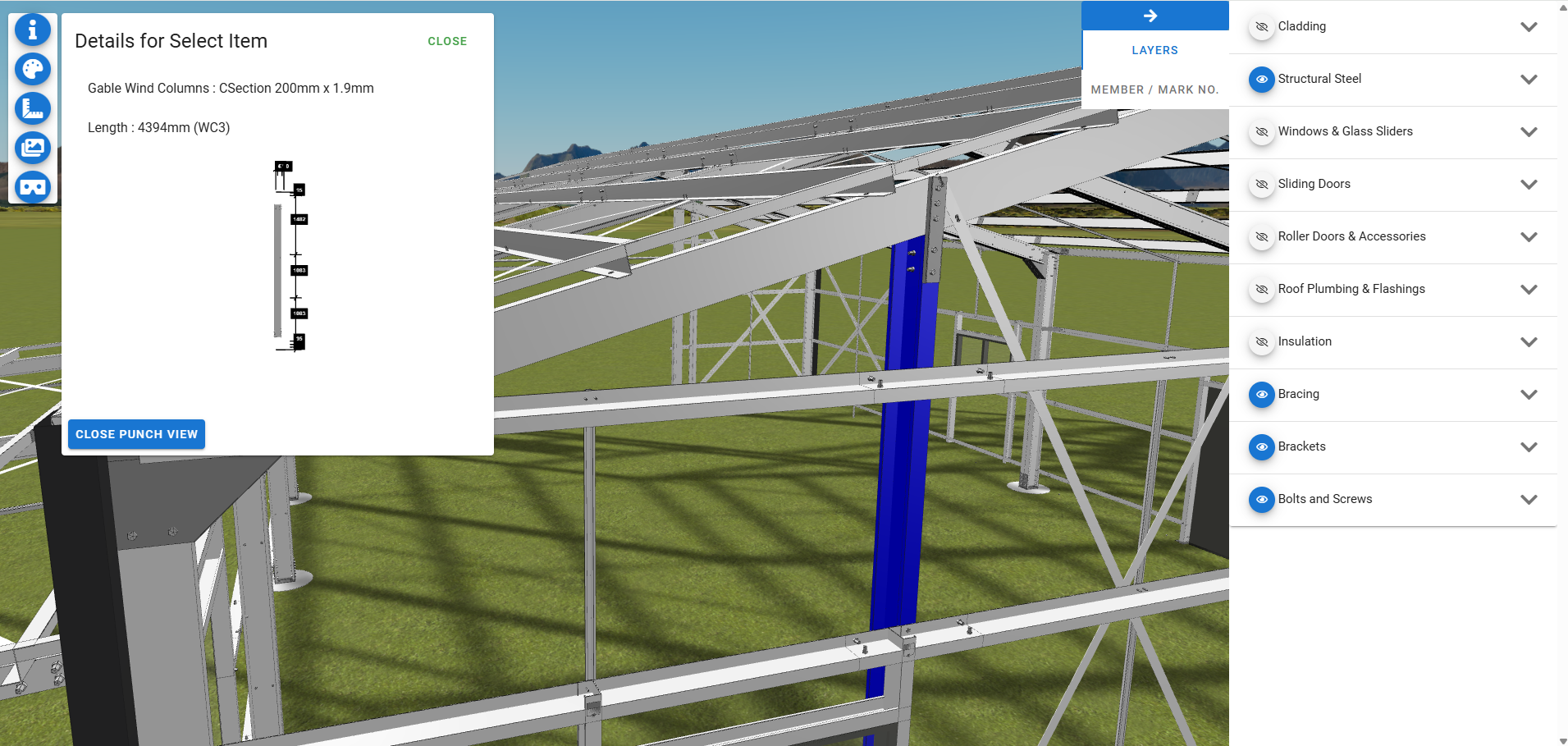Click 'Length : 4394mm (WC3)' text
This screenshot has width=1568, height=746.
[159, 127]
